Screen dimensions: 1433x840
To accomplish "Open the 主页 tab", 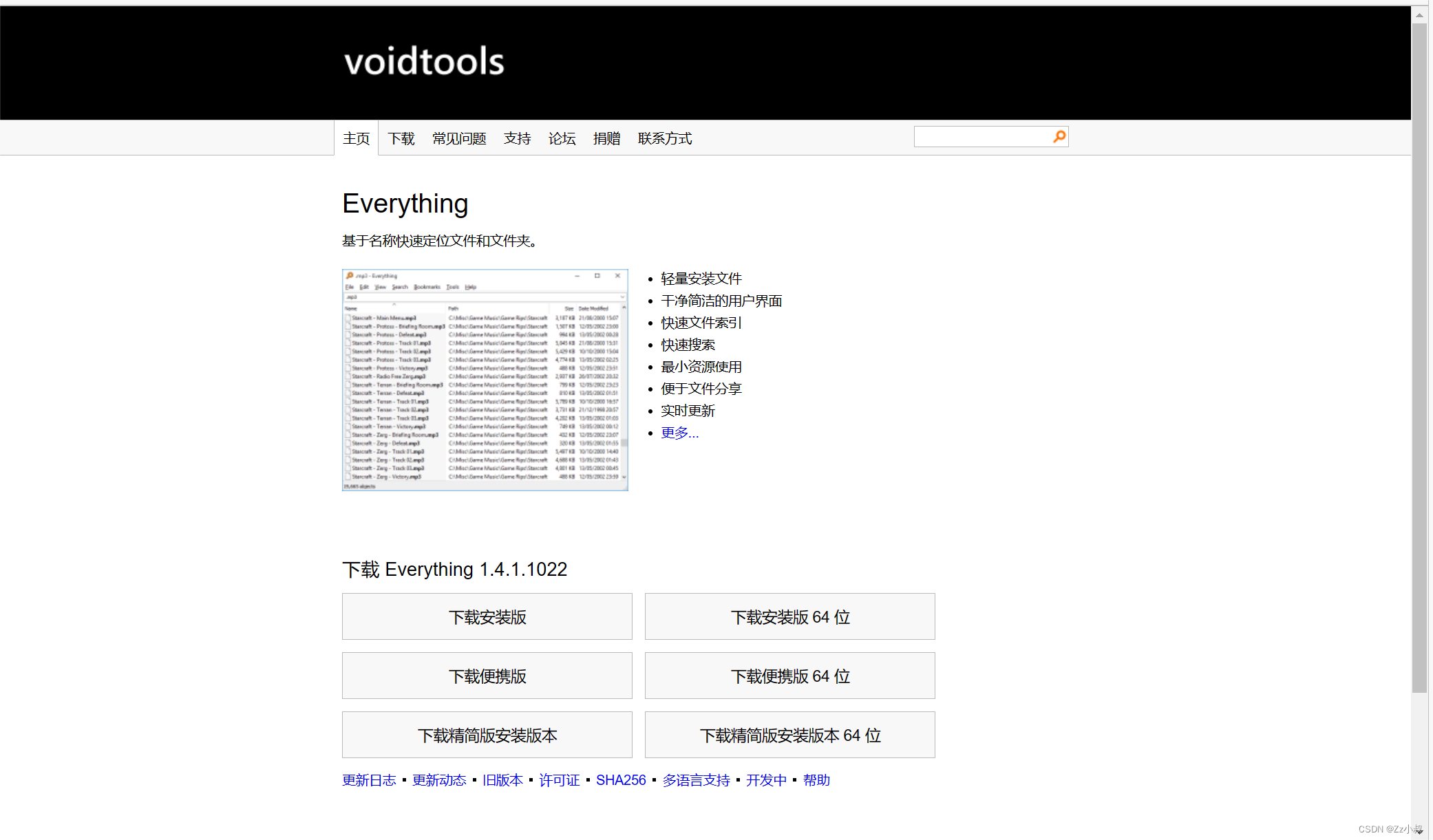I will click(356, 138).
